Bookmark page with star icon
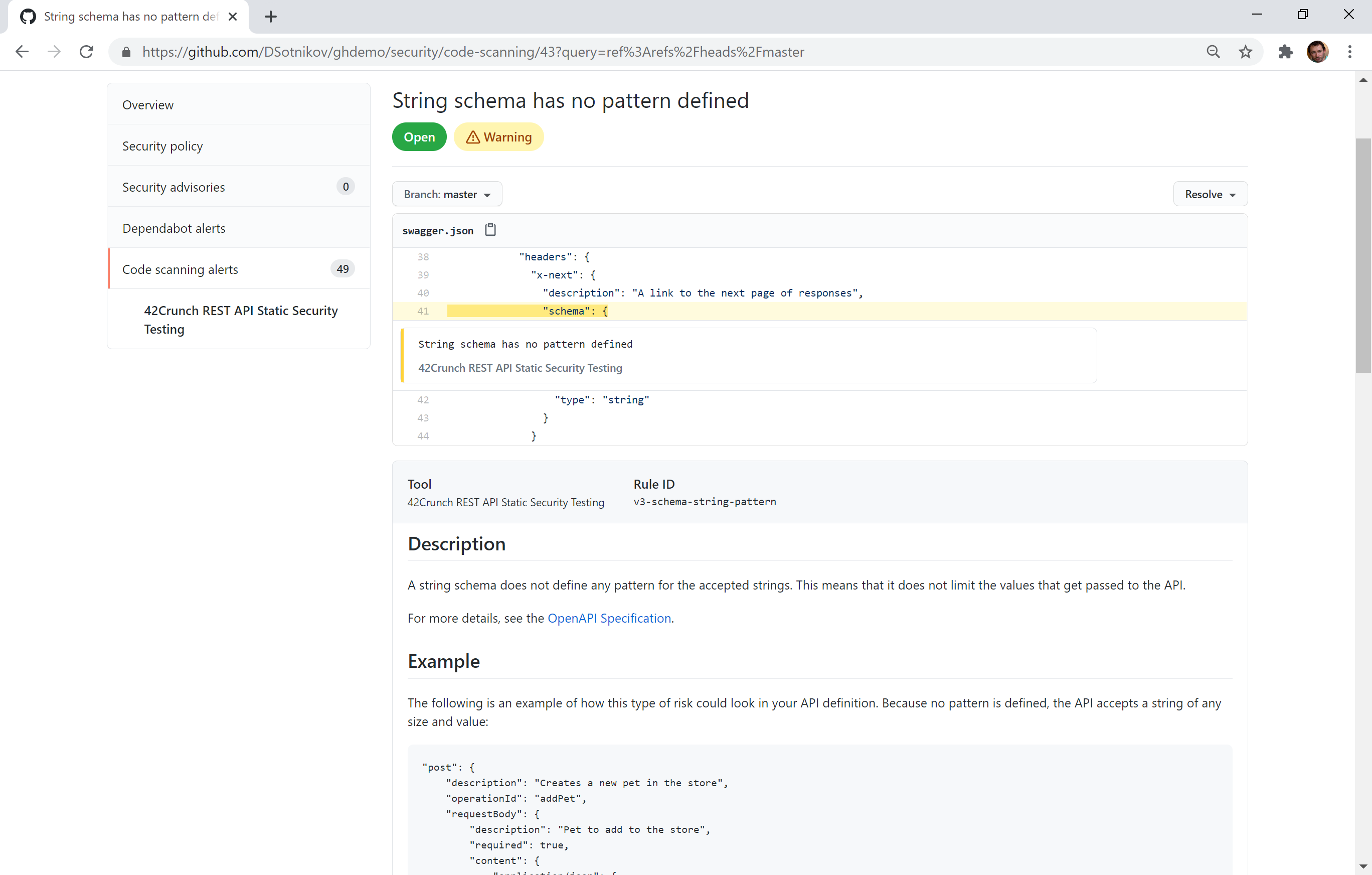 [x=1246, y=52]
